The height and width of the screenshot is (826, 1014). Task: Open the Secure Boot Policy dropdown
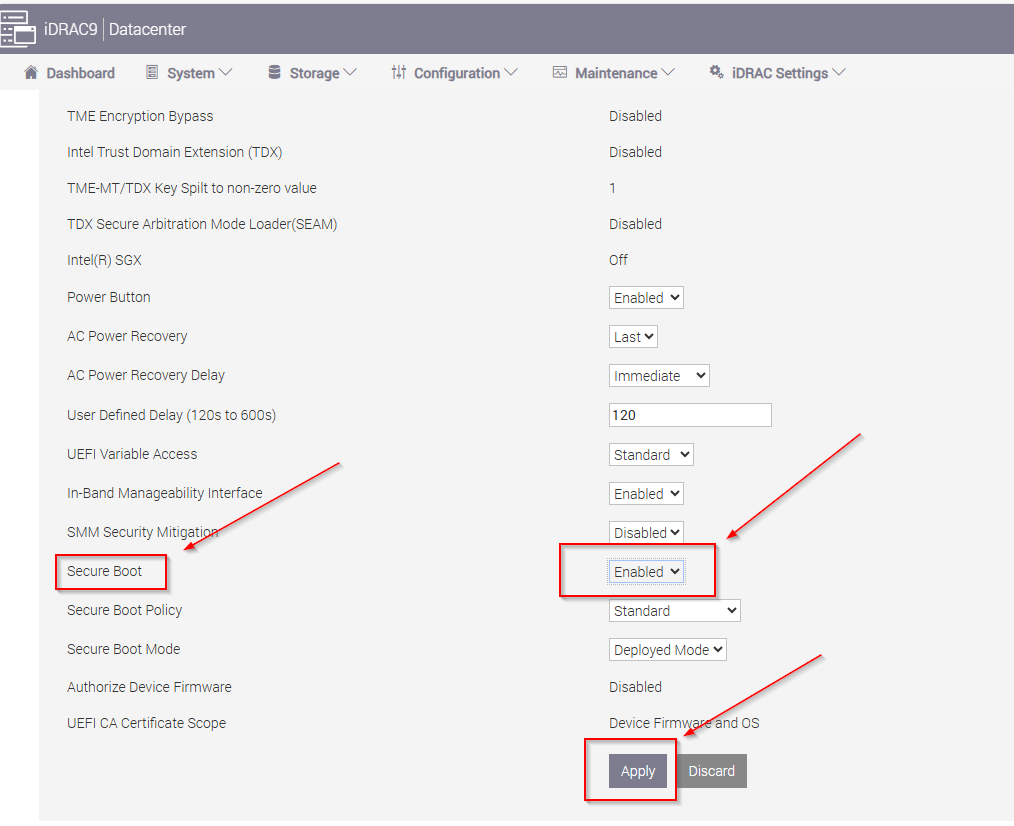(x=675, y=611)
